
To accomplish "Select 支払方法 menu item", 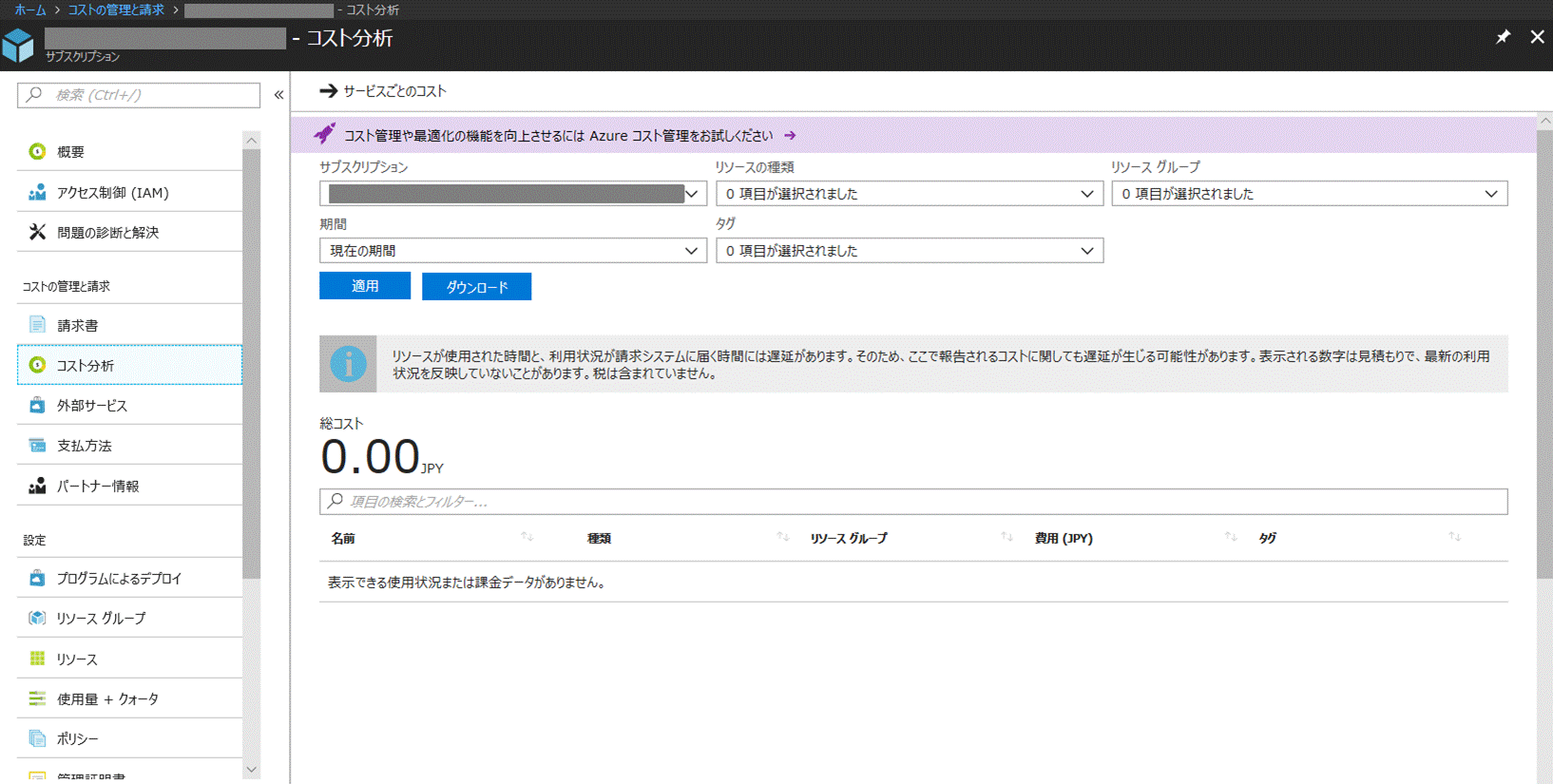I will pos(129,445).
